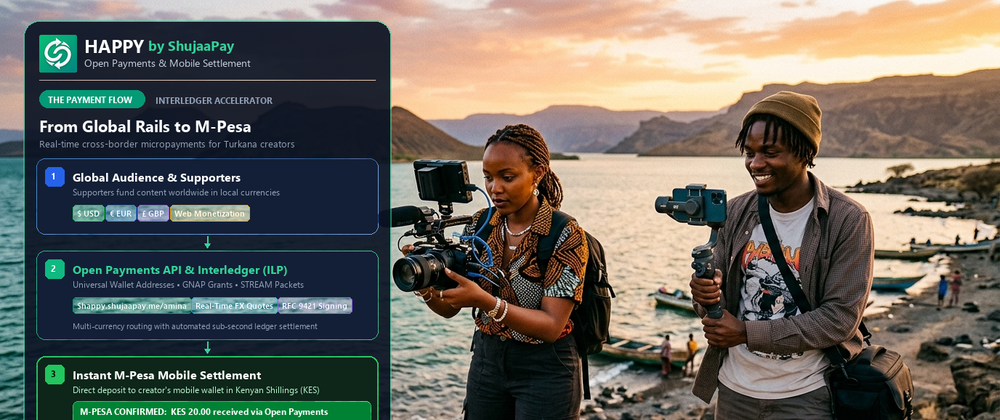Viewport: 1000px width, 420px height.
Task: Click the HAPPY title text
Action: [x=114, y=47]
